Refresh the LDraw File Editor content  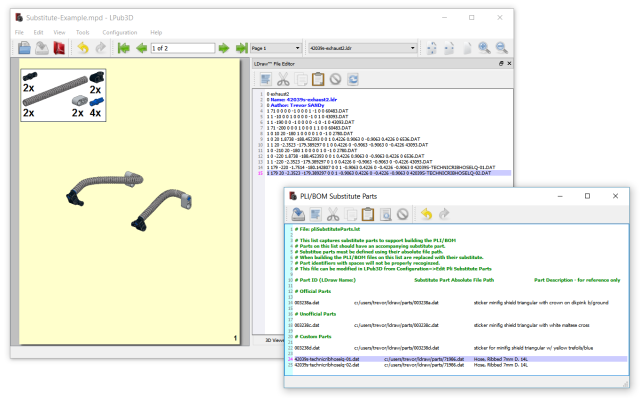point(353,79)
